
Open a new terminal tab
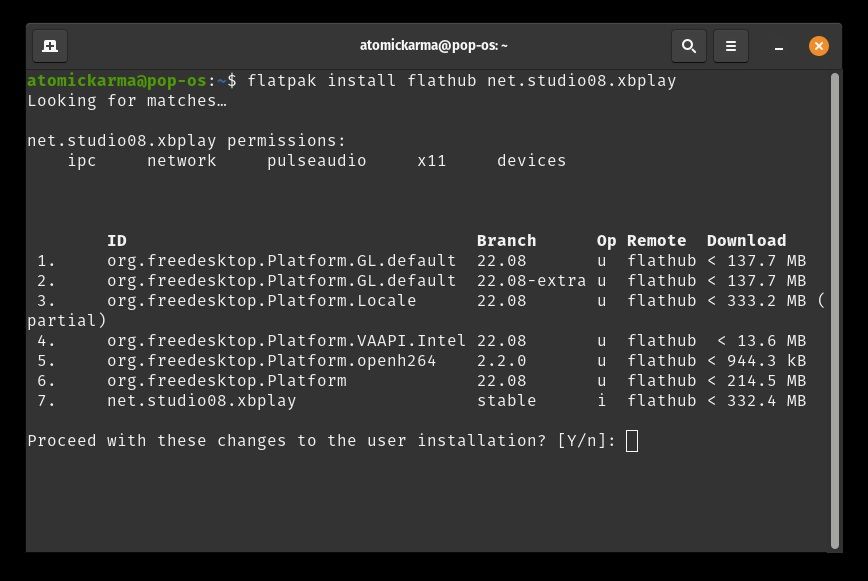pyautogui.click(x=50, y=45)
